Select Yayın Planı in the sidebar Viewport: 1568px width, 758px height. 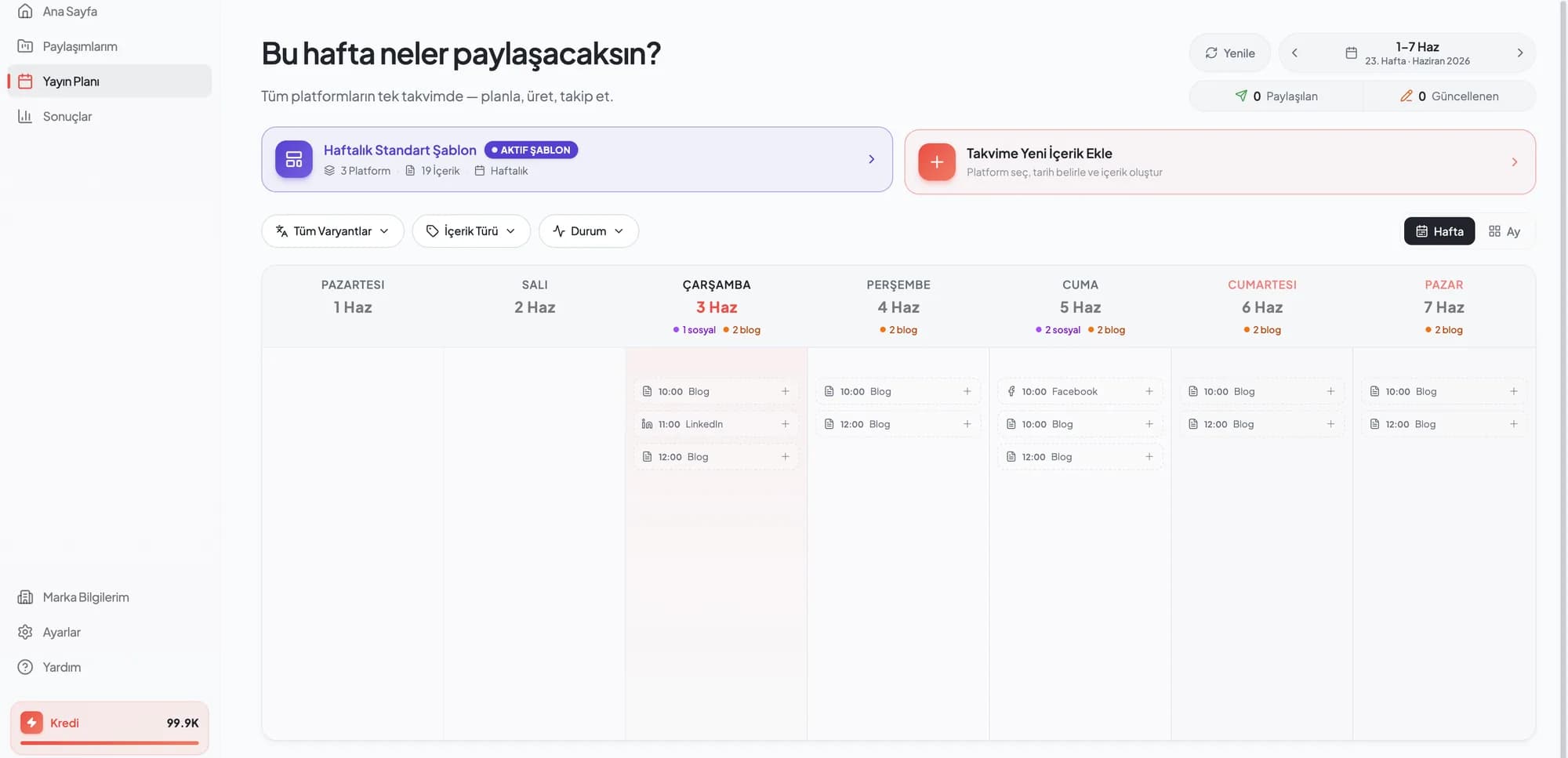[x=110, y=82]
